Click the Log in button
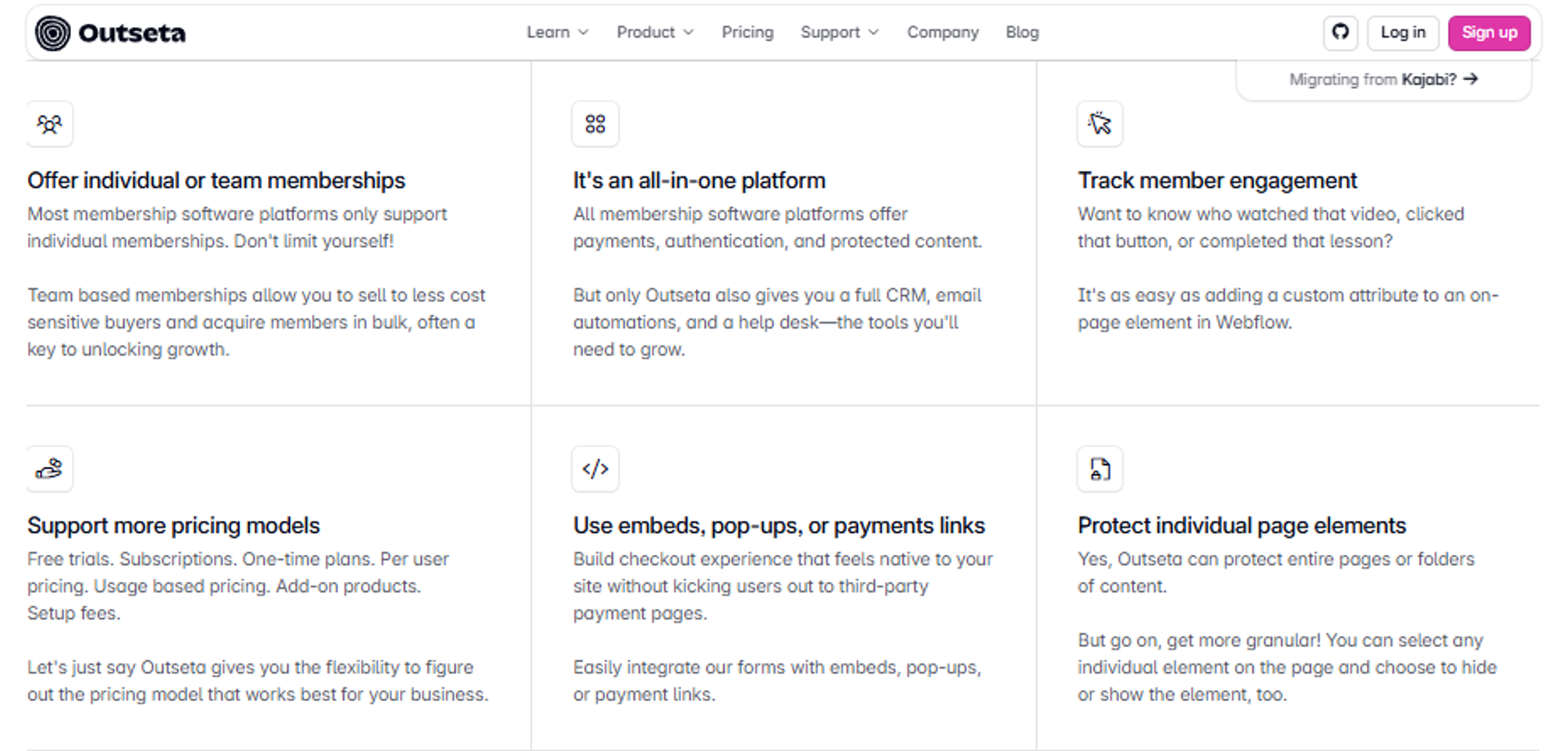This screenshot has width=1568, height=751. coord(1402,33)
